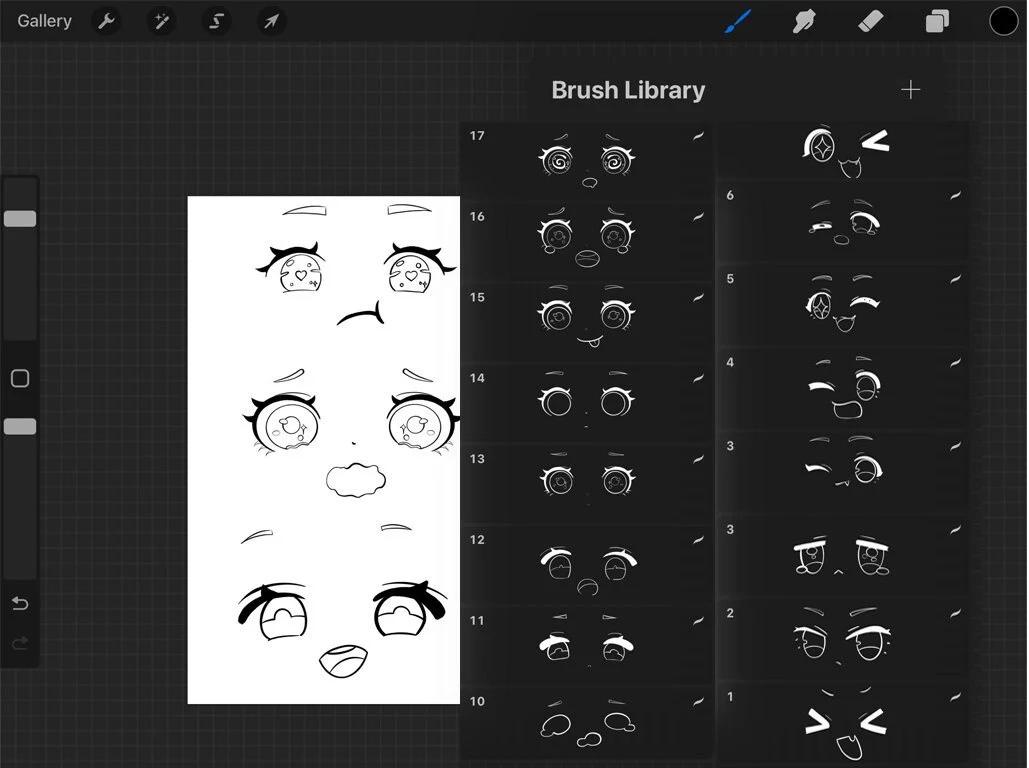Select the unnumbered top sparkle-eye brush
This screenshot has width=1029, height=768.
coord(844,151)
